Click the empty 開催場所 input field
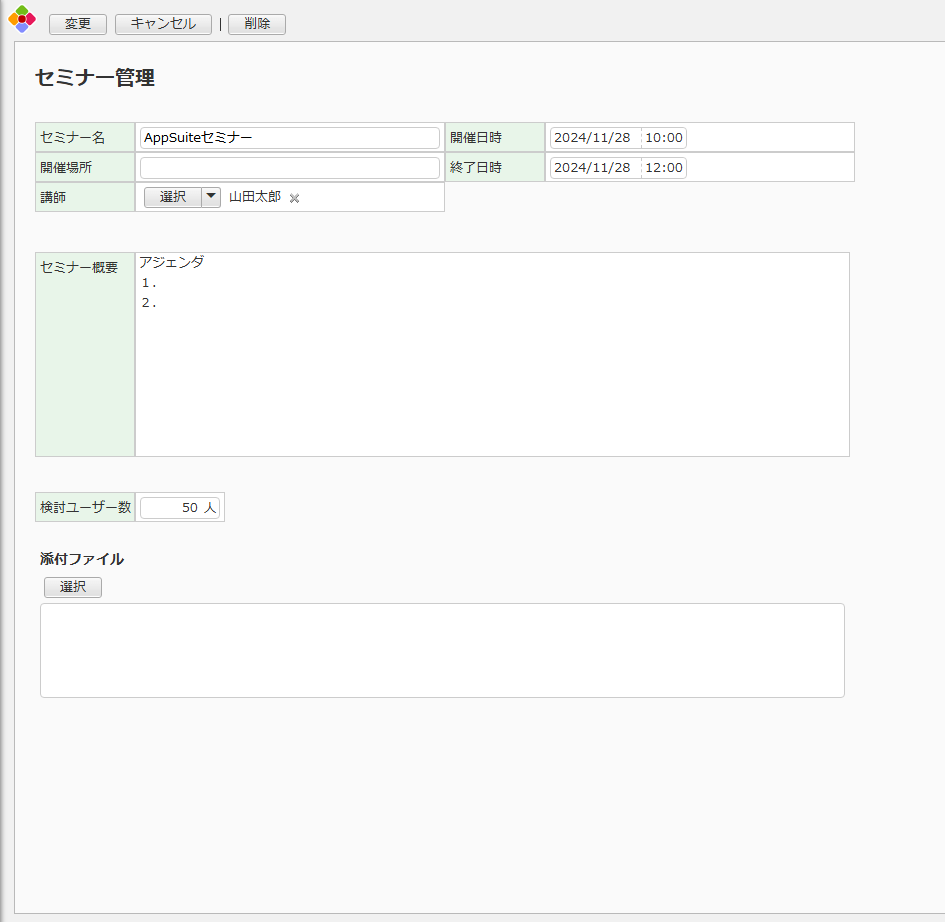The width and height of the screenshot is (945, 922). [290, 168]
